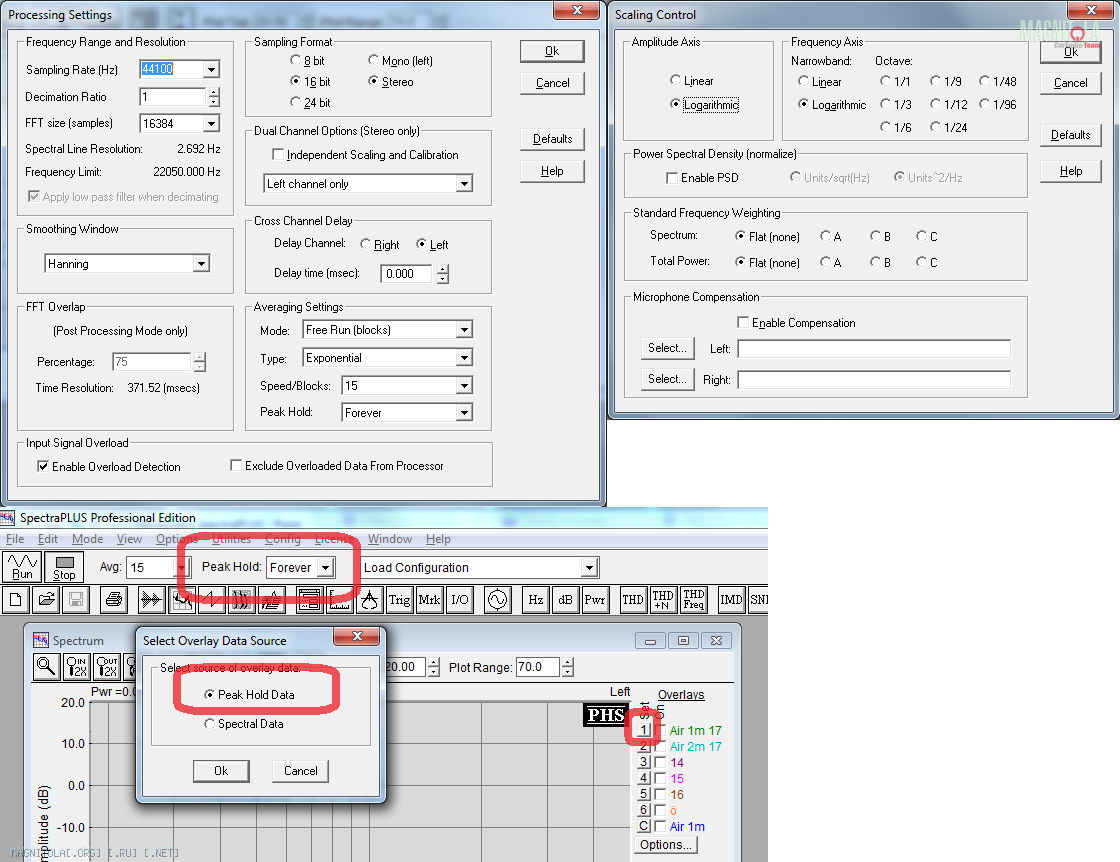The width and height of the screenshot is (1120, 862).
Task: Expand the Load Configuration dropdown
Action: [589, 568]
